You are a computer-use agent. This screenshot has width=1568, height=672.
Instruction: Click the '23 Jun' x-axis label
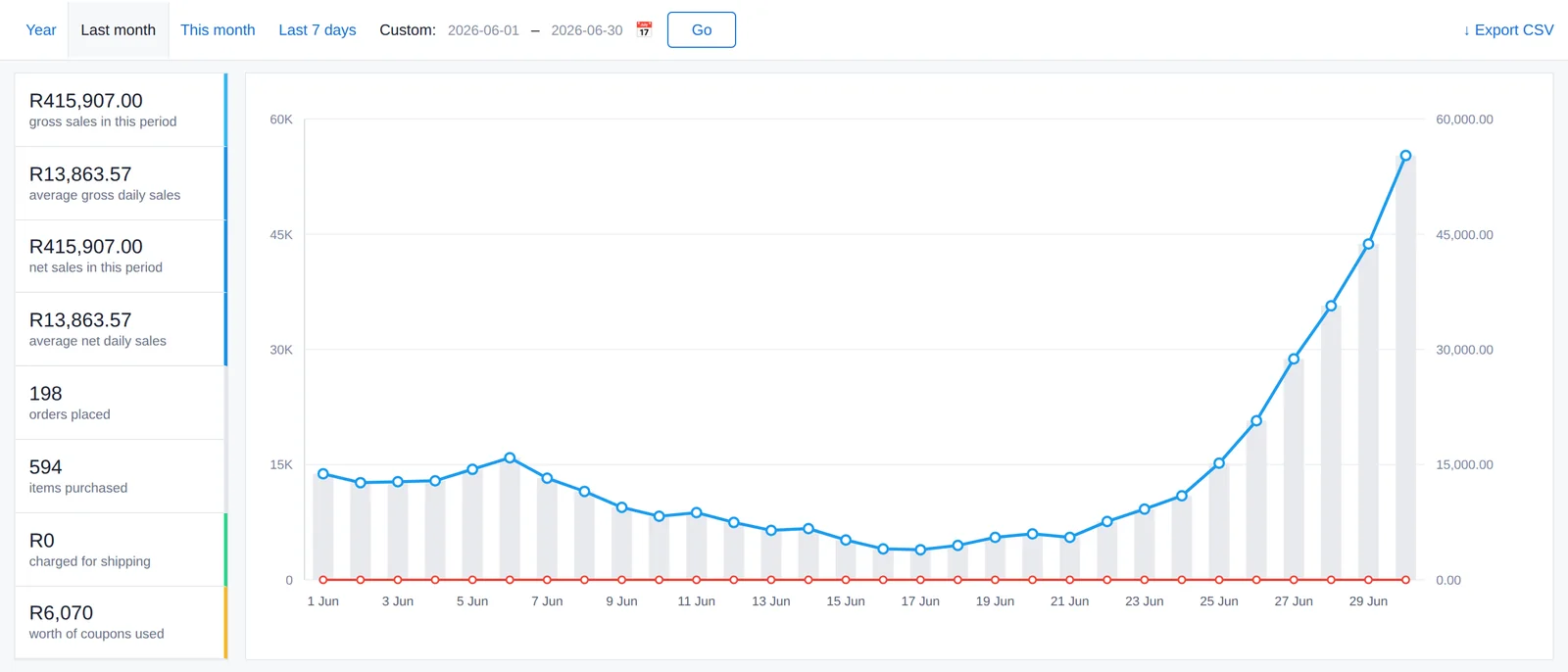[x=1145, y=601]
